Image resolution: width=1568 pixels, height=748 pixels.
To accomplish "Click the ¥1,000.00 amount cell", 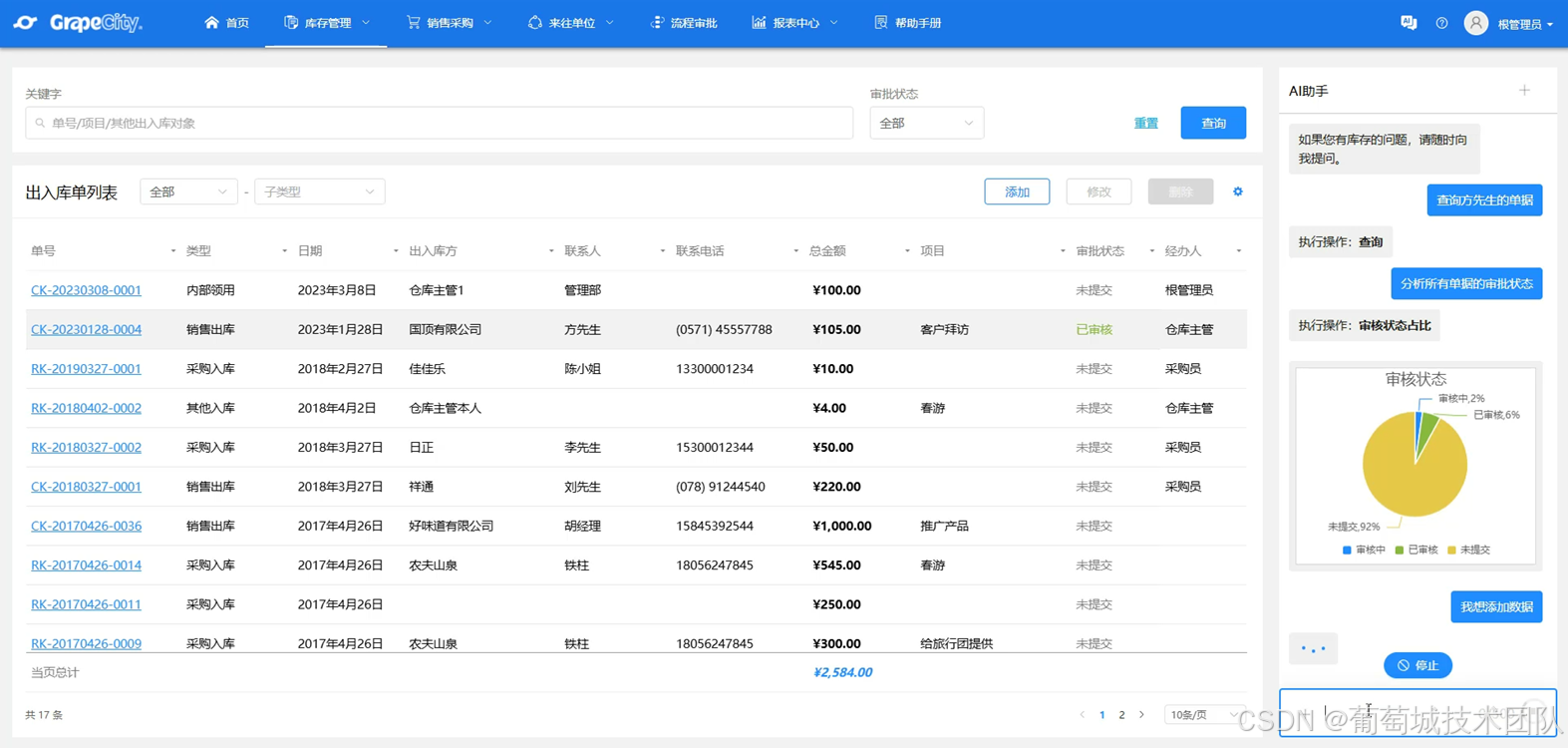I will (841, 526).
